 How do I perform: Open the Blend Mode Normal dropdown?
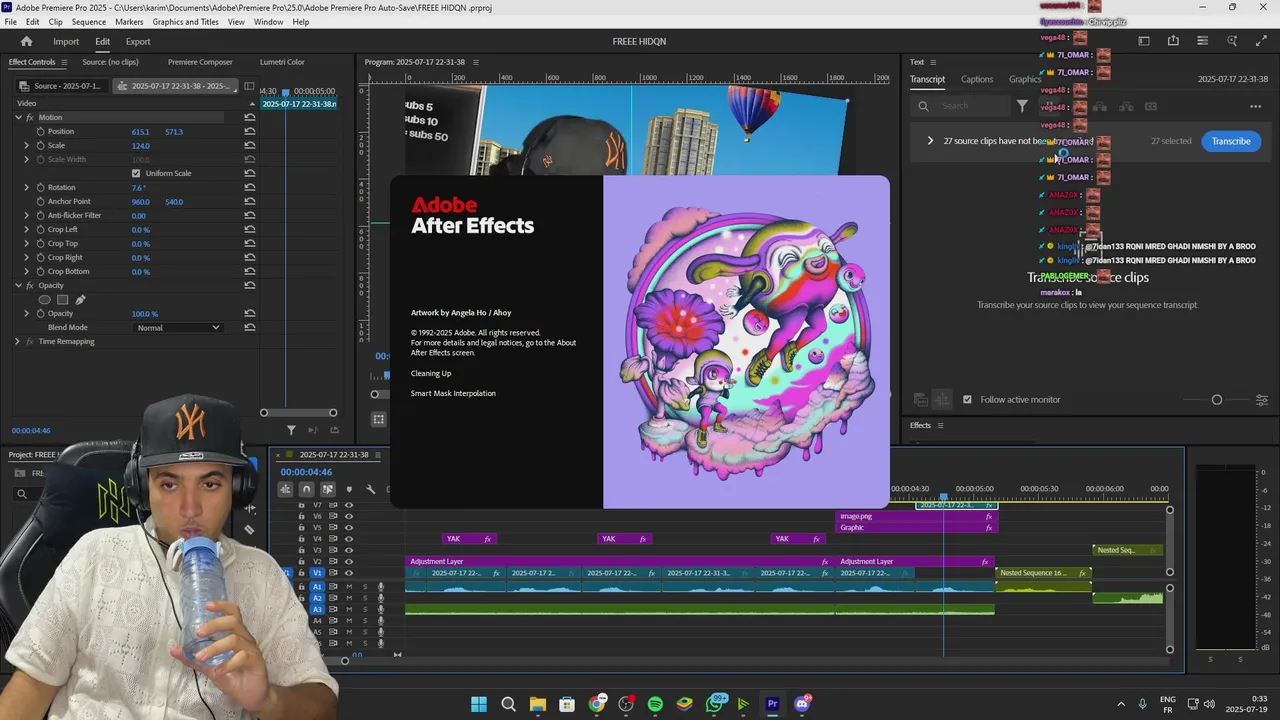click(178, 327)
